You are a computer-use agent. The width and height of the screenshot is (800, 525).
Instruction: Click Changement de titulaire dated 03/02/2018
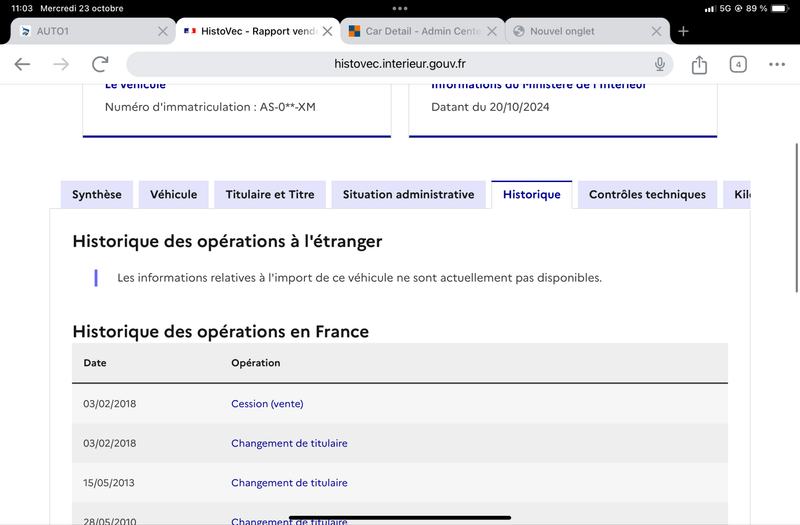point(289,443)
